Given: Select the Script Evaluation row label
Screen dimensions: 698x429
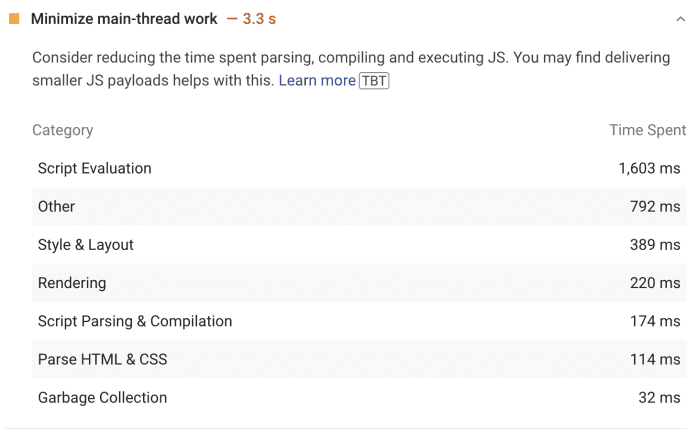Looking at the screenshot, I should [95, 168].
